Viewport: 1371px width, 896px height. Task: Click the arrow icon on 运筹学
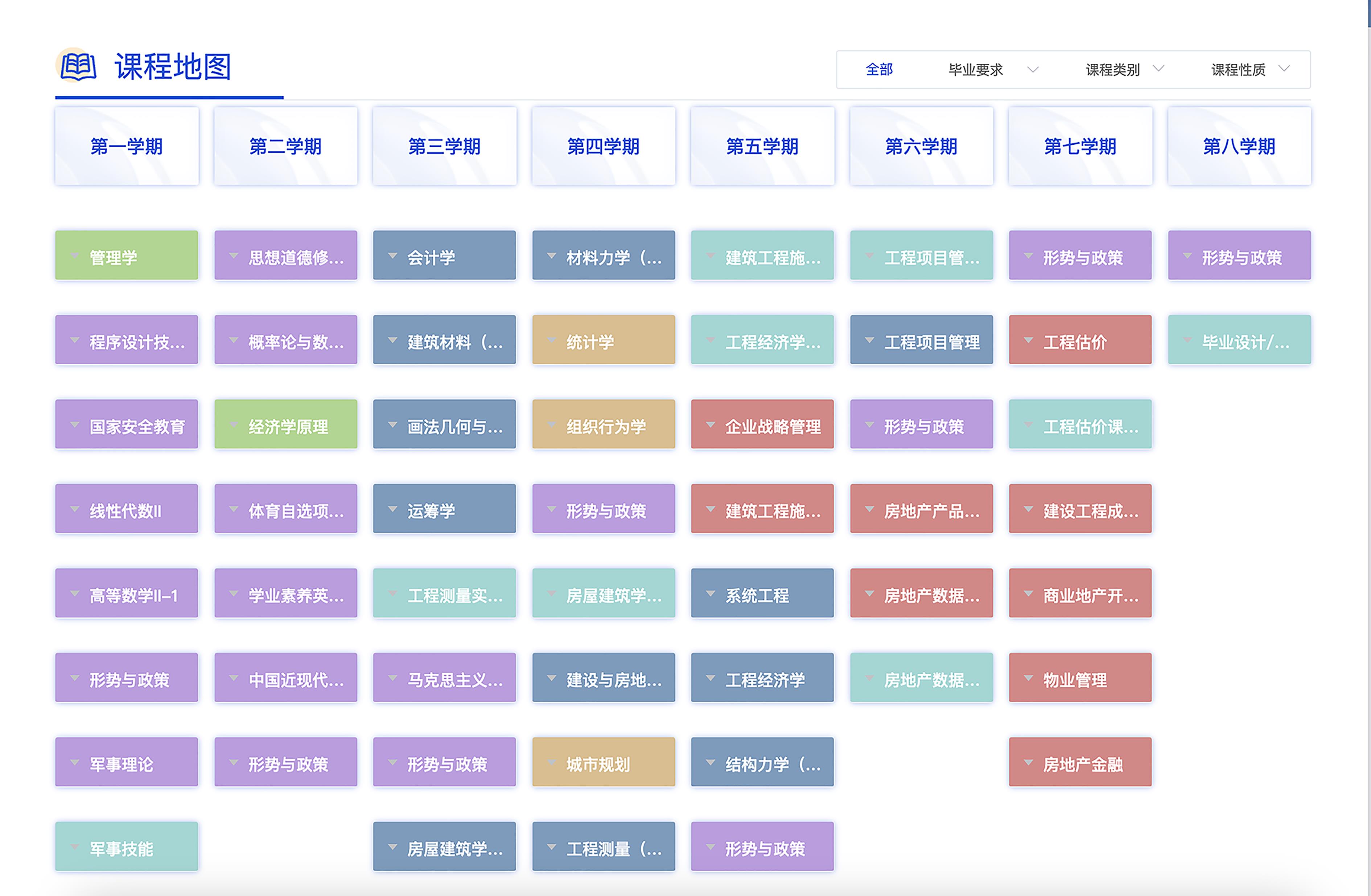393,509
